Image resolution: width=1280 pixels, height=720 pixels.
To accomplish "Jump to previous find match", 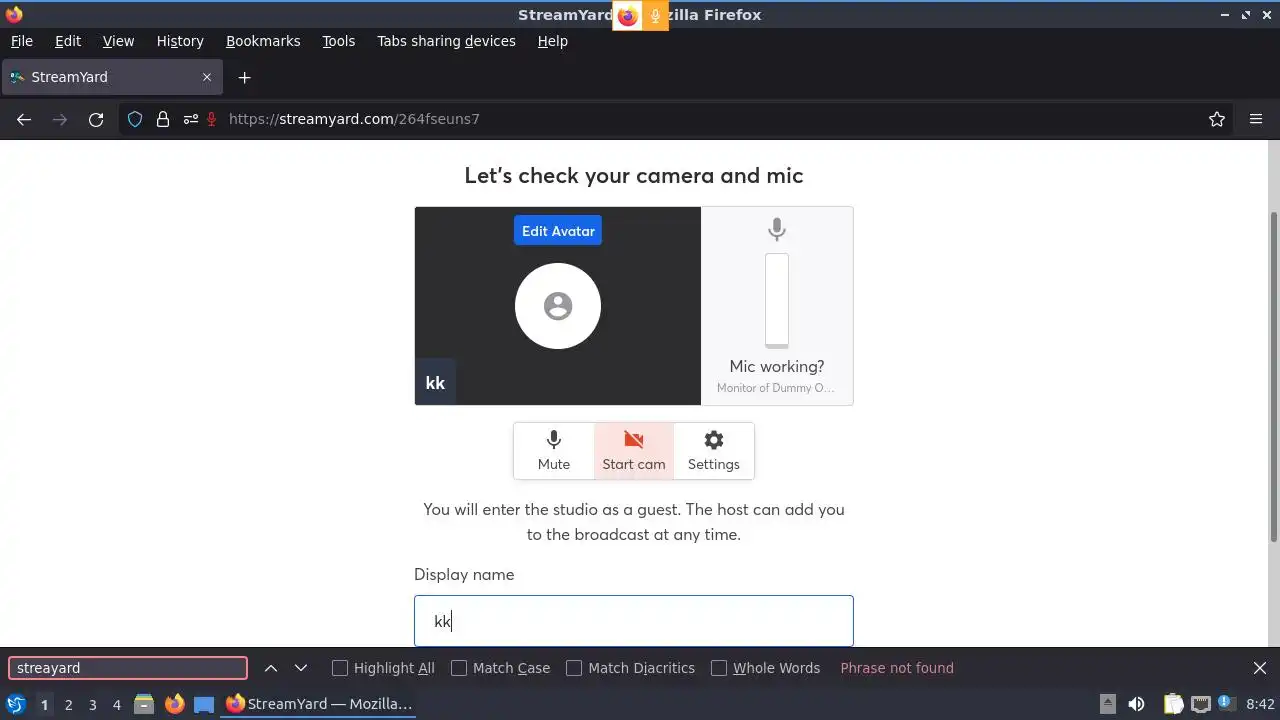I will pyautogui.click(x=271, y=668).
